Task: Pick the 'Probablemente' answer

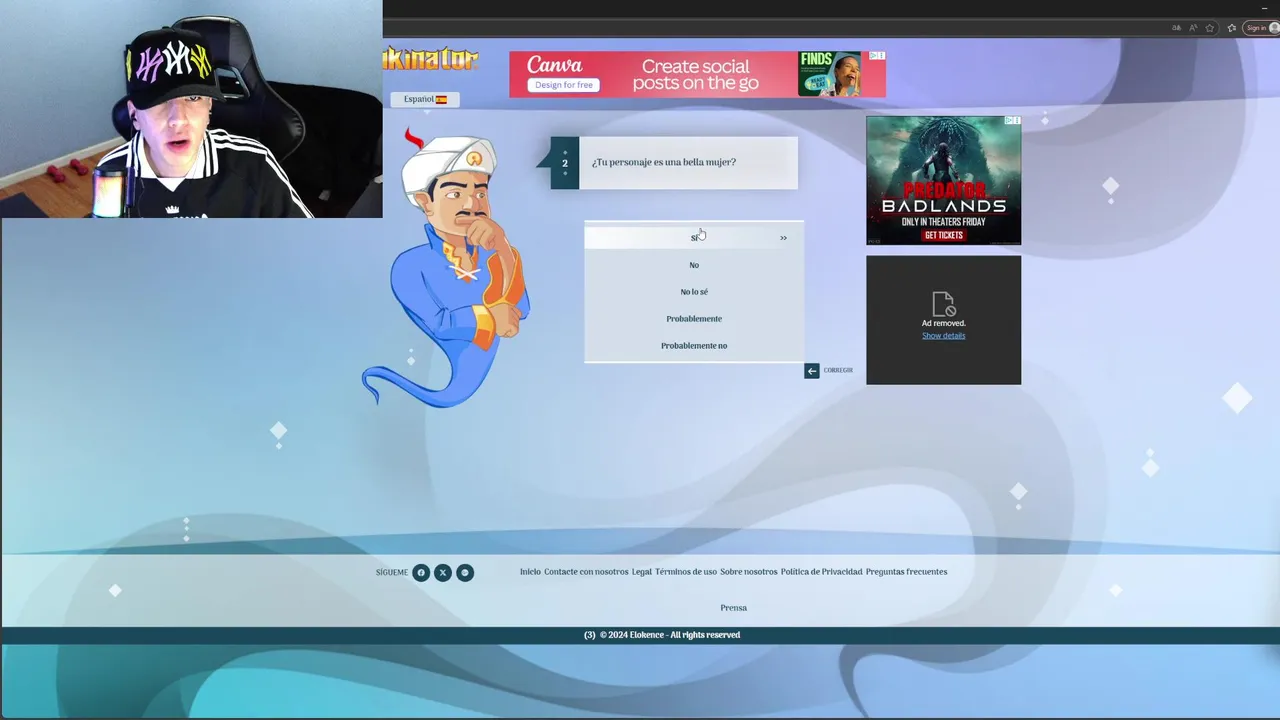Action: 694,319
